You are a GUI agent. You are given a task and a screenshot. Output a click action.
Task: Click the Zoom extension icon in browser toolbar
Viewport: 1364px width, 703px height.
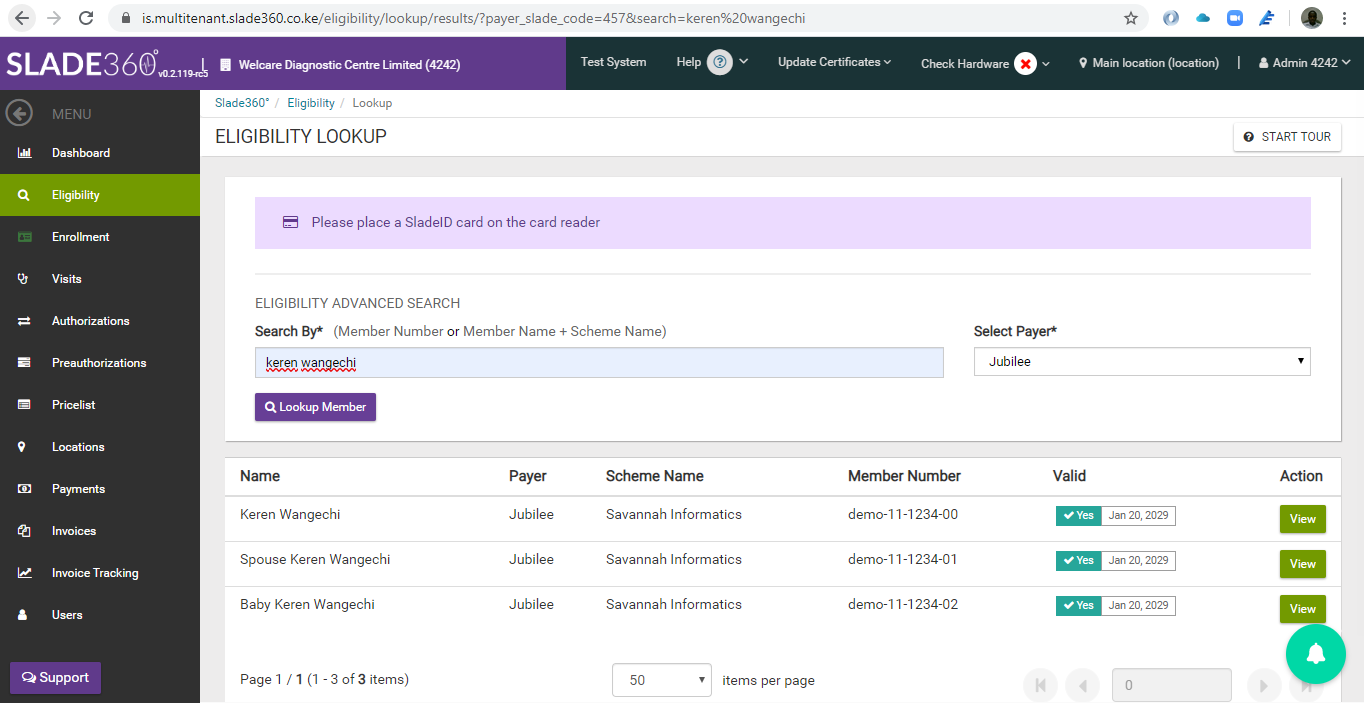[1235, 18]
